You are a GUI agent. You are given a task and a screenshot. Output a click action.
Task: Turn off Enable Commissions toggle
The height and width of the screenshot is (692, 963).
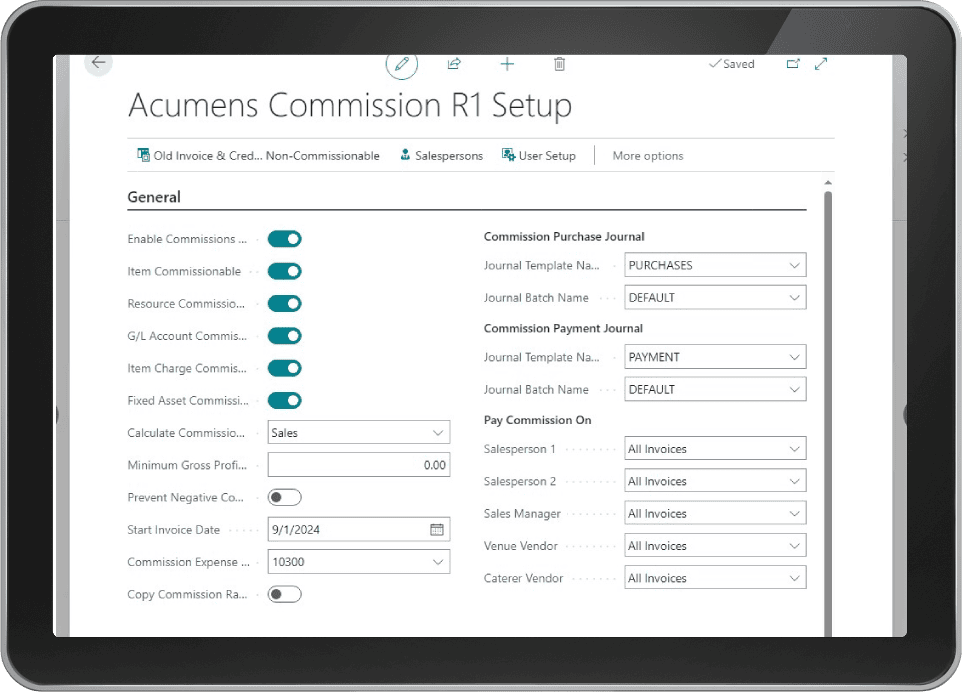284,239
